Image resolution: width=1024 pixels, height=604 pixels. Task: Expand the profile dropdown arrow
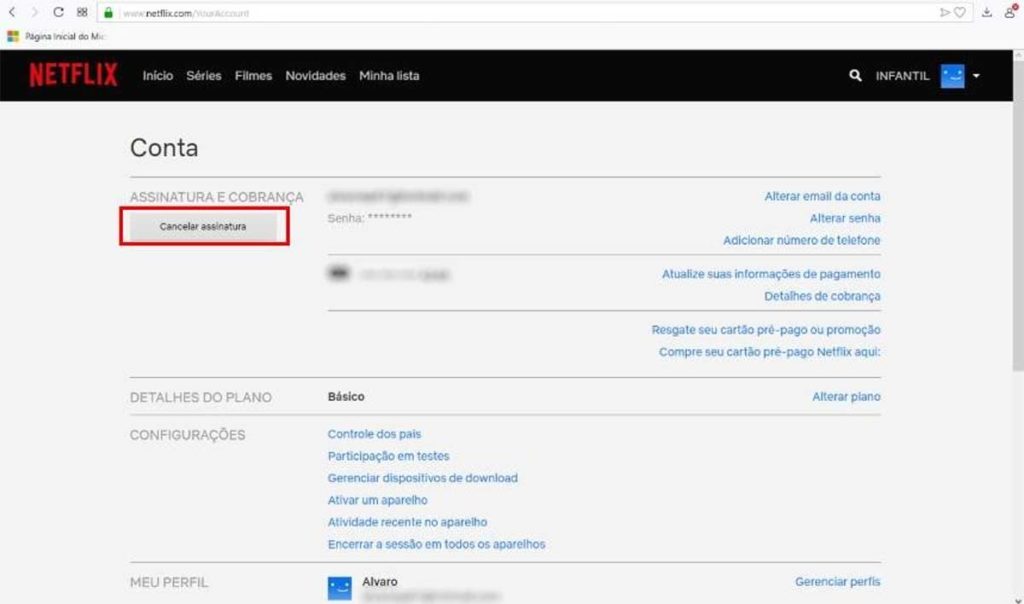pyautogui.click(x=976, y=76)
